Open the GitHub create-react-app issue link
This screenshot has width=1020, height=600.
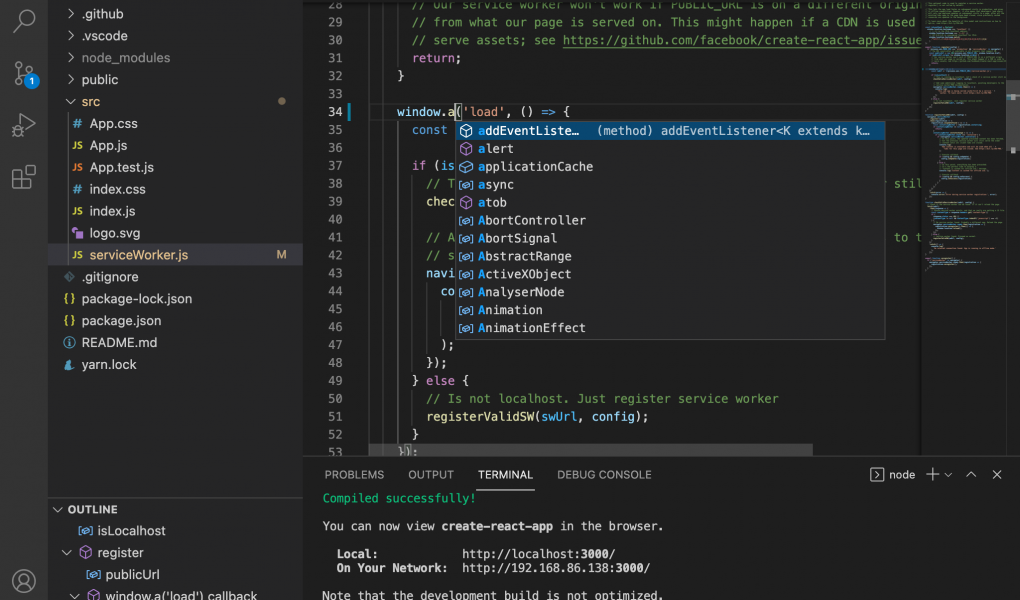(742, 40)
